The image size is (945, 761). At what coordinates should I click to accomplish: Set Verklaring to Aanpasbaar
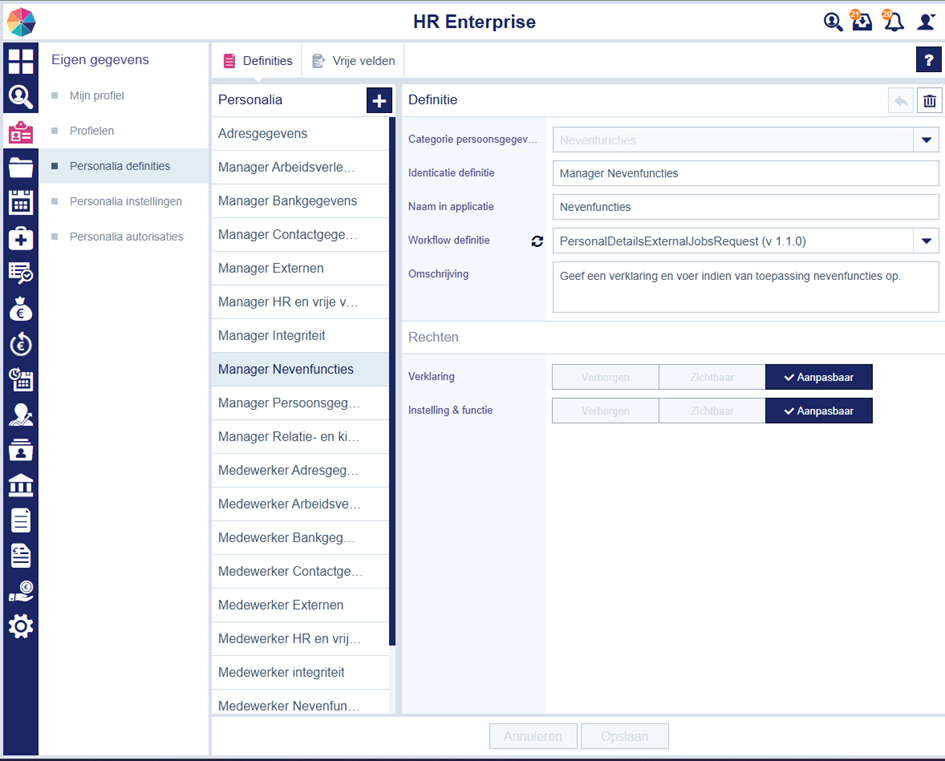[818, 377]
